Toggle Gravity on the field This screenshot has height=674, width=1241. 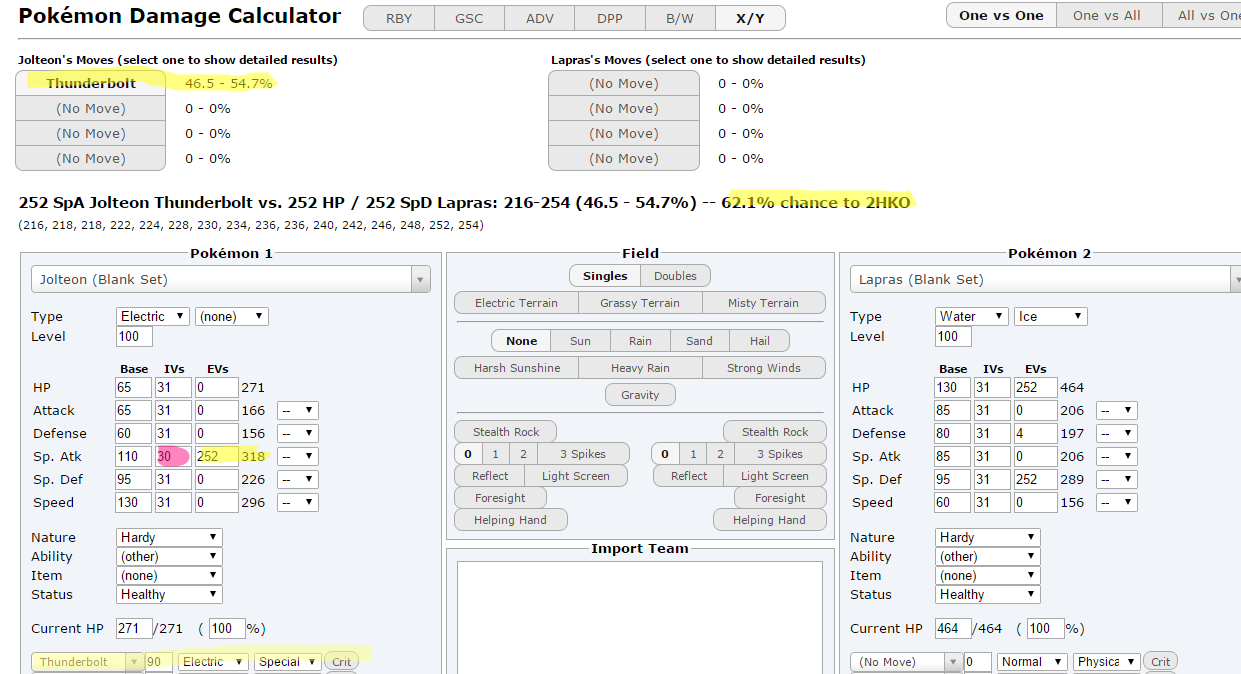click(640, 395)
